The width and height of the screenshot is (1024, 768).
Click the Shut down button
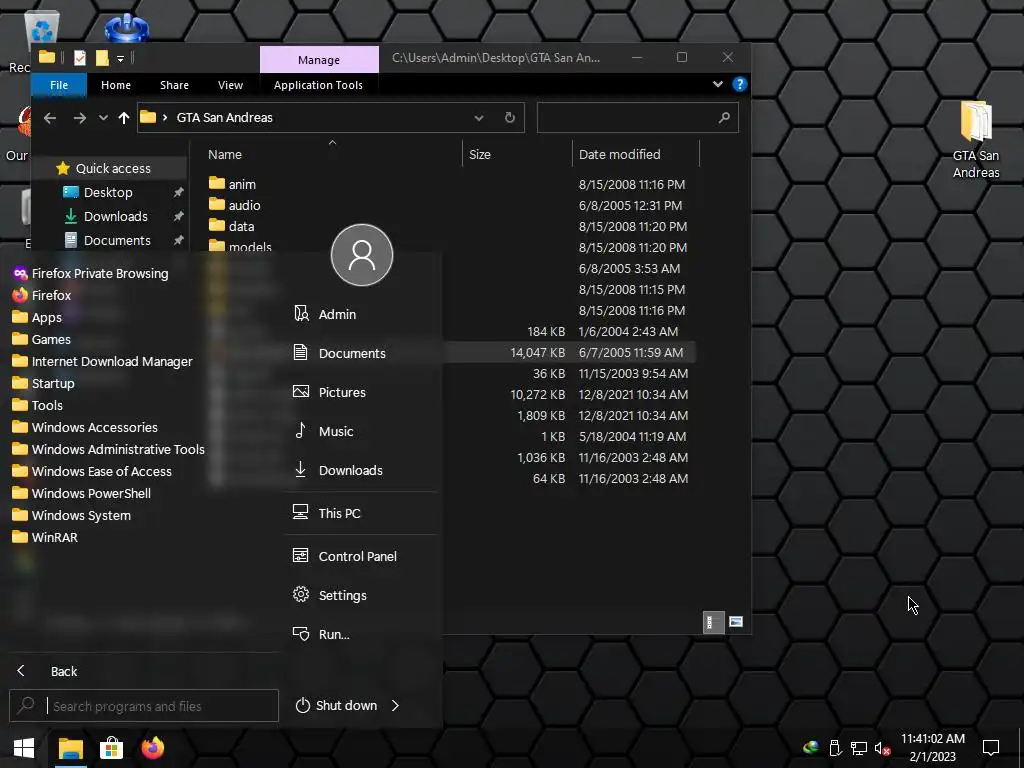(x=336, y=705)
